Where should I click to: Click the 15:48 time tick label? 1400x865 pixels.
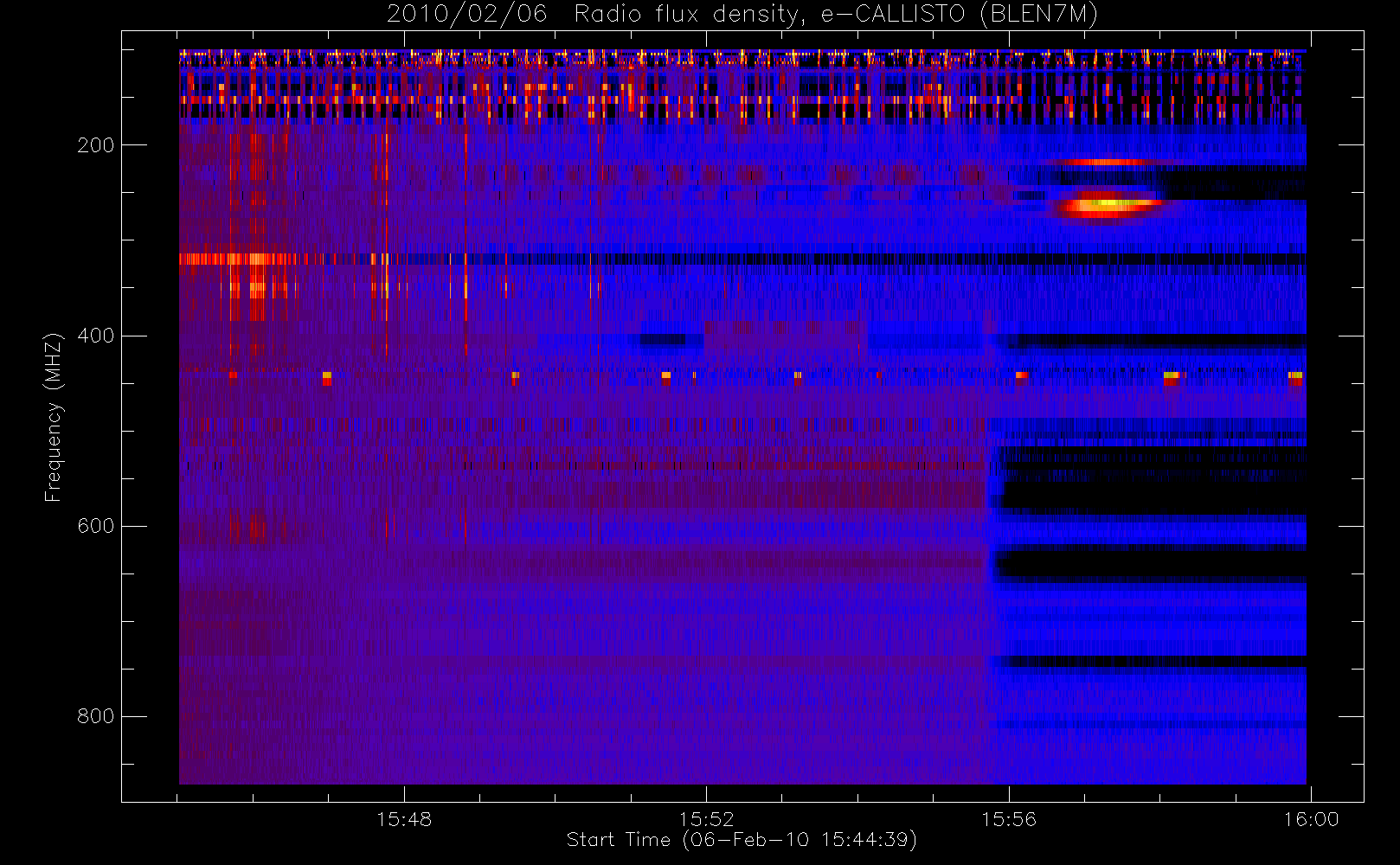(x=404, y=819)
